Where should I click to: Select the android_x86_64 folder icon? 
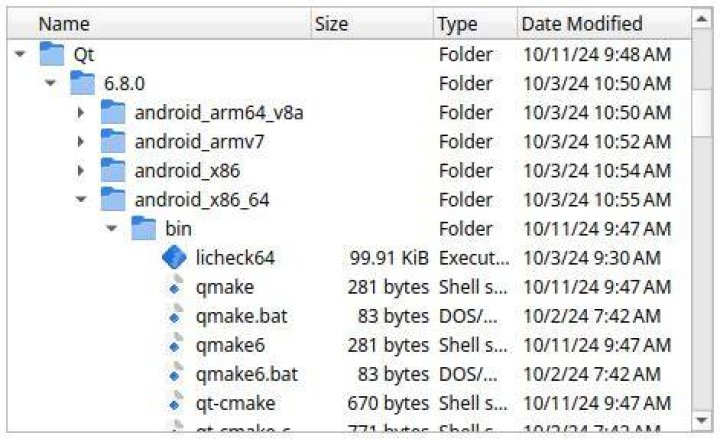[113, 199]
